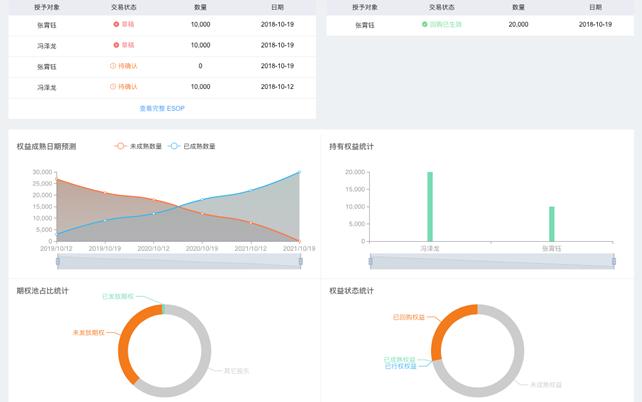Click the 未成熟权益 gray donut label
The height and width of the screenshot is (402, 642).
pos(546,385)
